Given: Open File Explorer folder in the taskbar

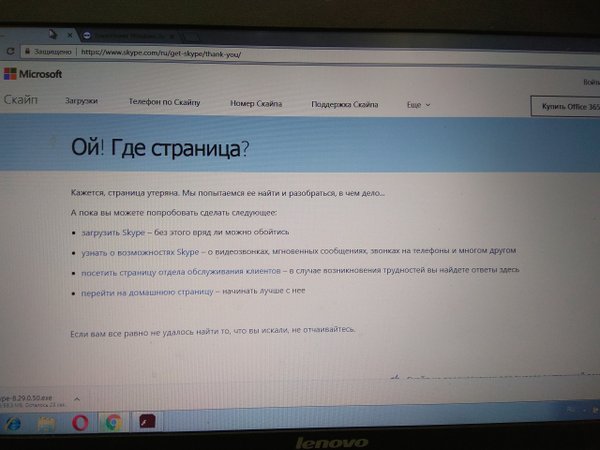Looking at the screenshot, I should [x=47, y=423].
